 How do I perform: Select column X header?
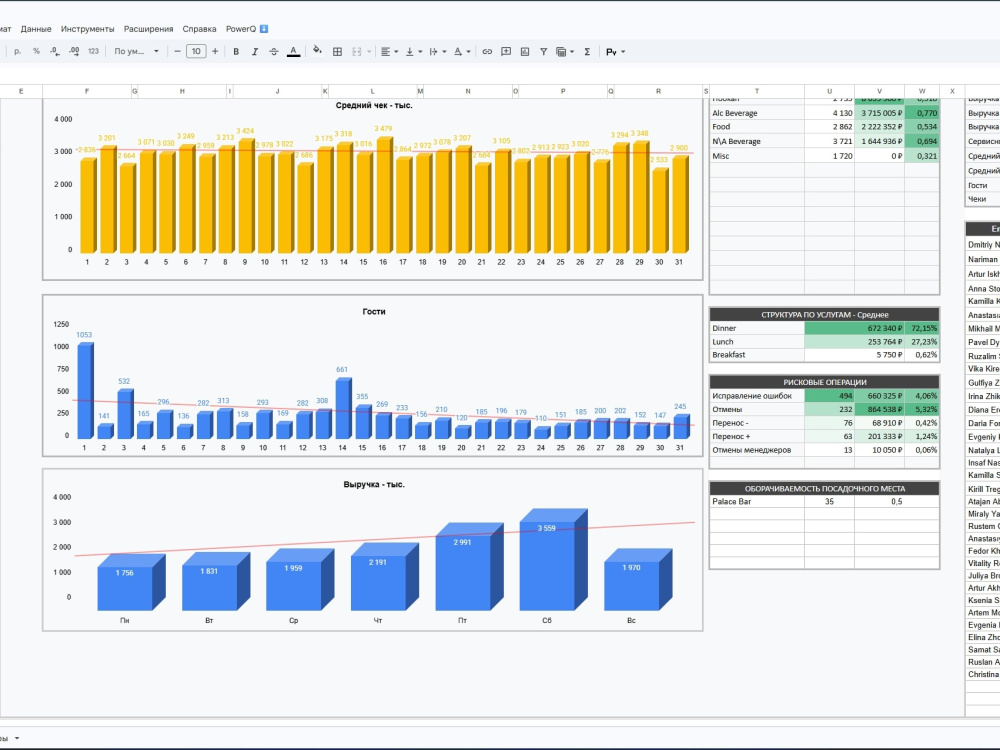click(952, 91)
